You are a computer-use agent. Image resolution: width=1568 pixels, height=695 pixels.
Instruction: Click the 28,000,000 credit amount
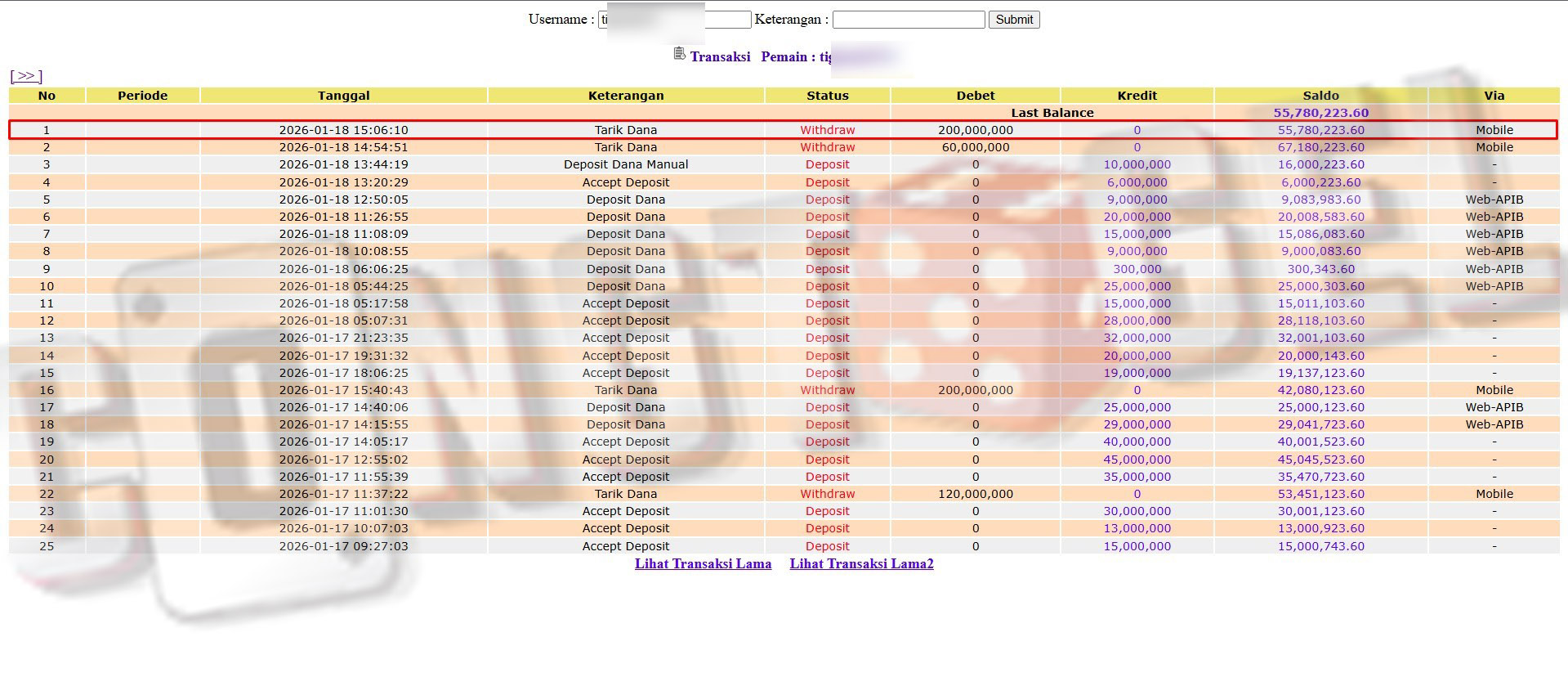coord(1137,321)
